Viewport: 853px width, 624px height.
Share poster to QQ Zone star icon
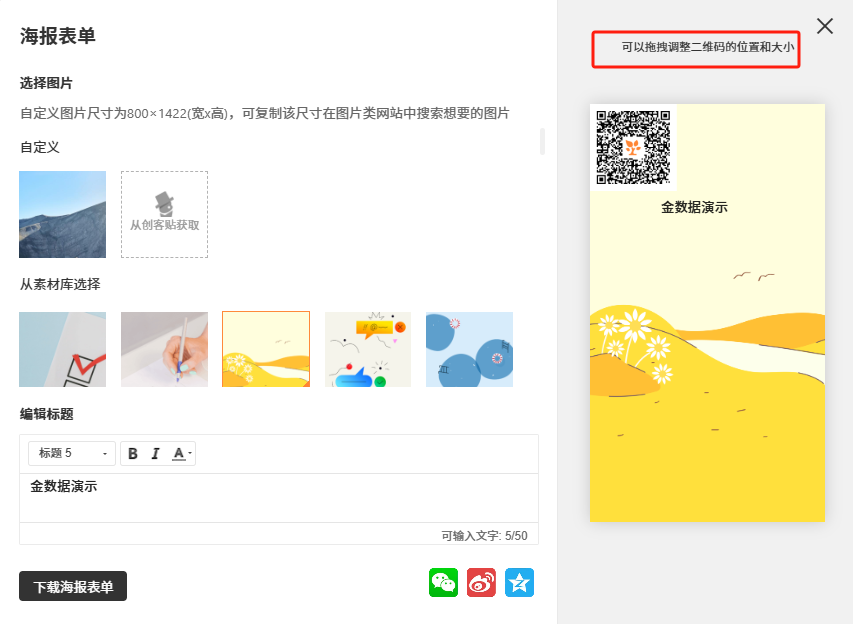520,583
